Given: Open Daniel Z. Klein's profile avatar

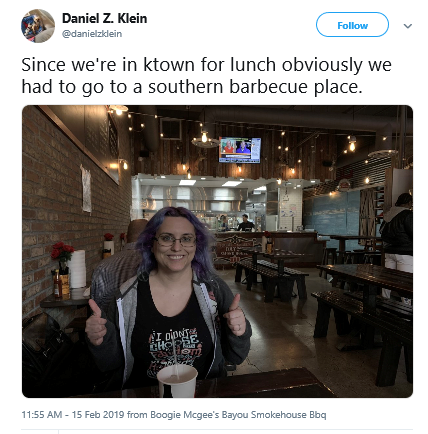Looking at the screenshot, I should pos(38,26).
